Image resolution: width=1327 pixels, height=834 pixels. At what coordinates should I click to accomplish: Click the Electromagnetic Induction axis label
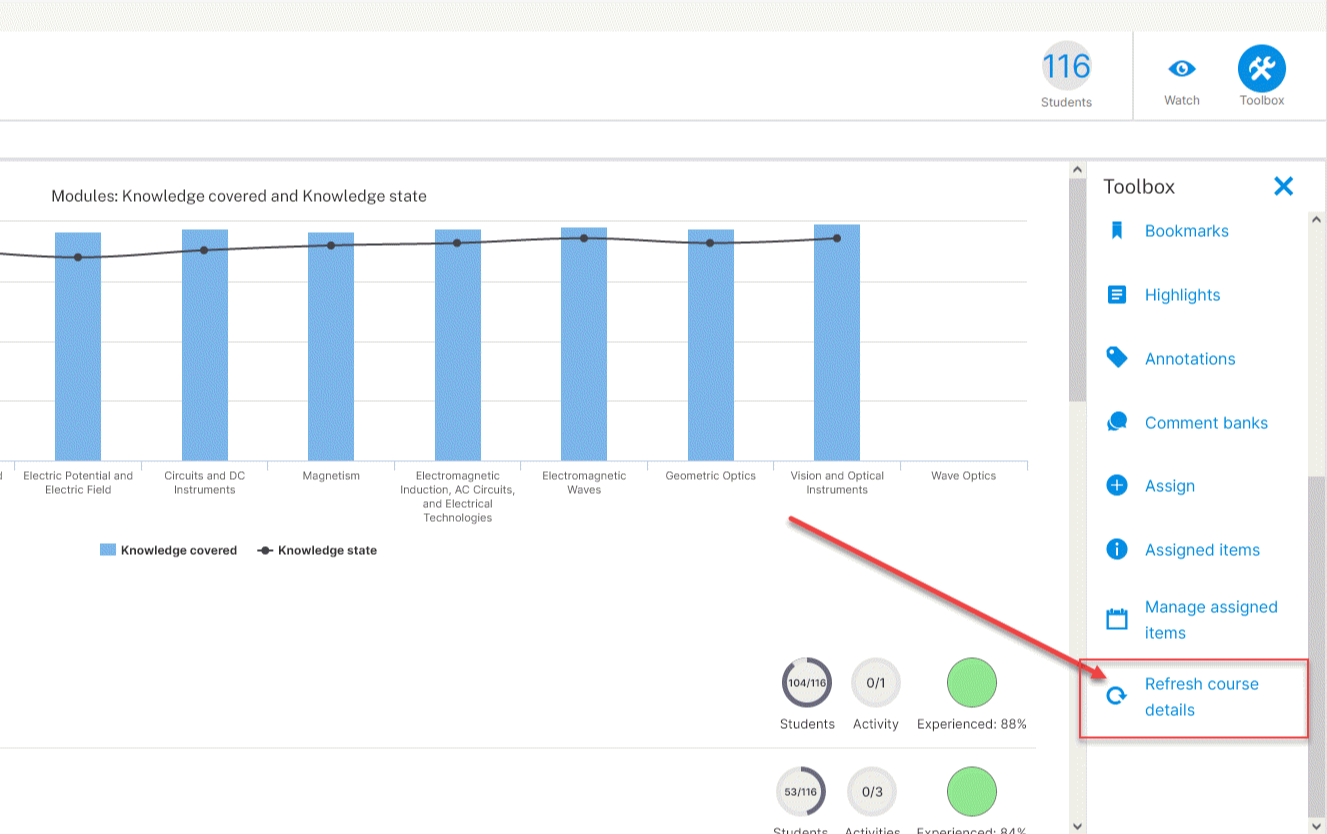click(457, 497)
